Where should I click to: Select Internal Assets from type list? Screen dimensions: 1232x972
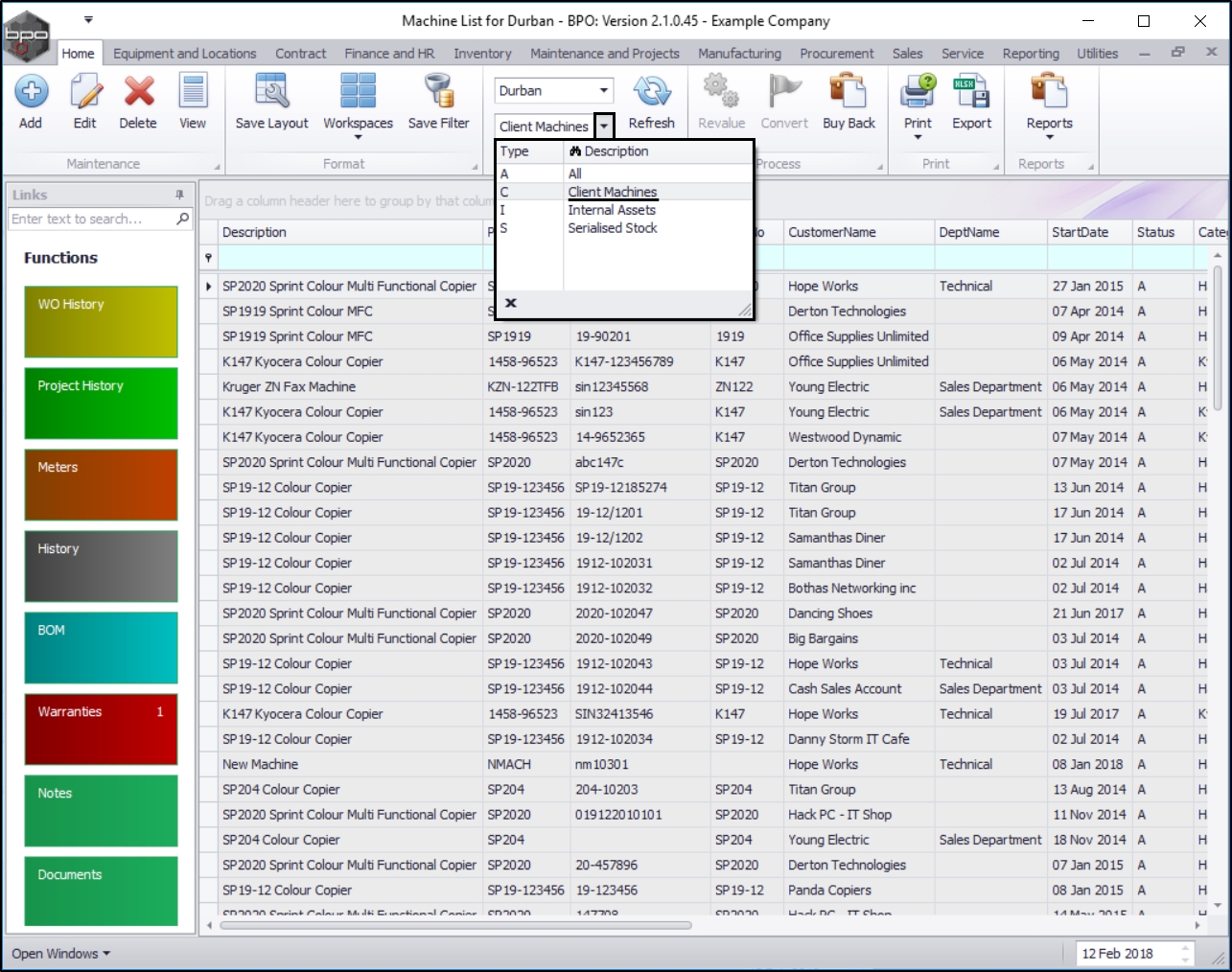[x=612, y=210]
